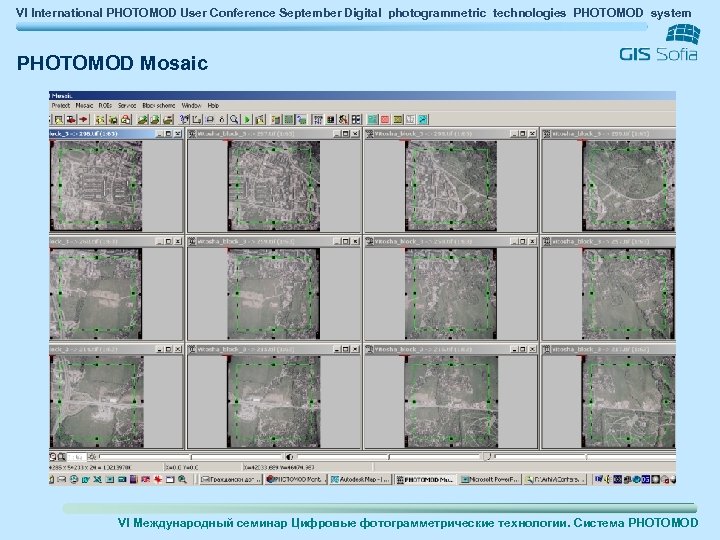Open the ROIs menu
This screenshot has height=540, width=720.
[x=105, y=106]
